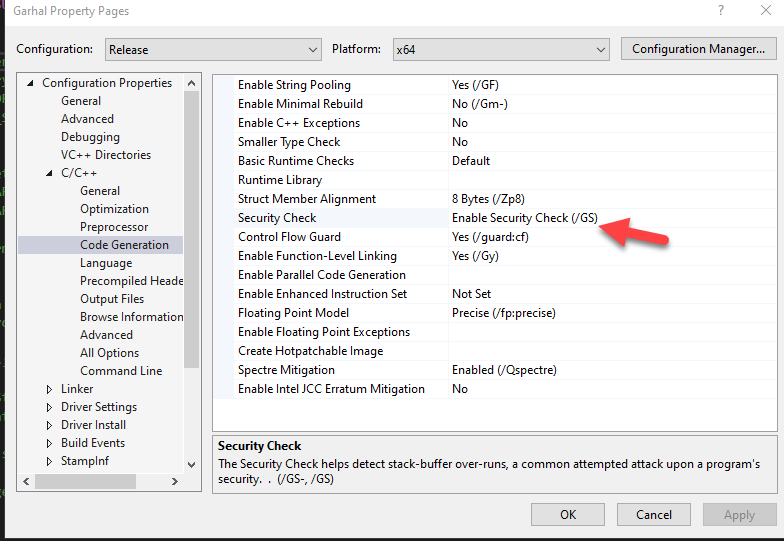Click the 8 Bytes (/Zp8) value
The width and height of the screenshot is (784, 541).
click(488, 199)
